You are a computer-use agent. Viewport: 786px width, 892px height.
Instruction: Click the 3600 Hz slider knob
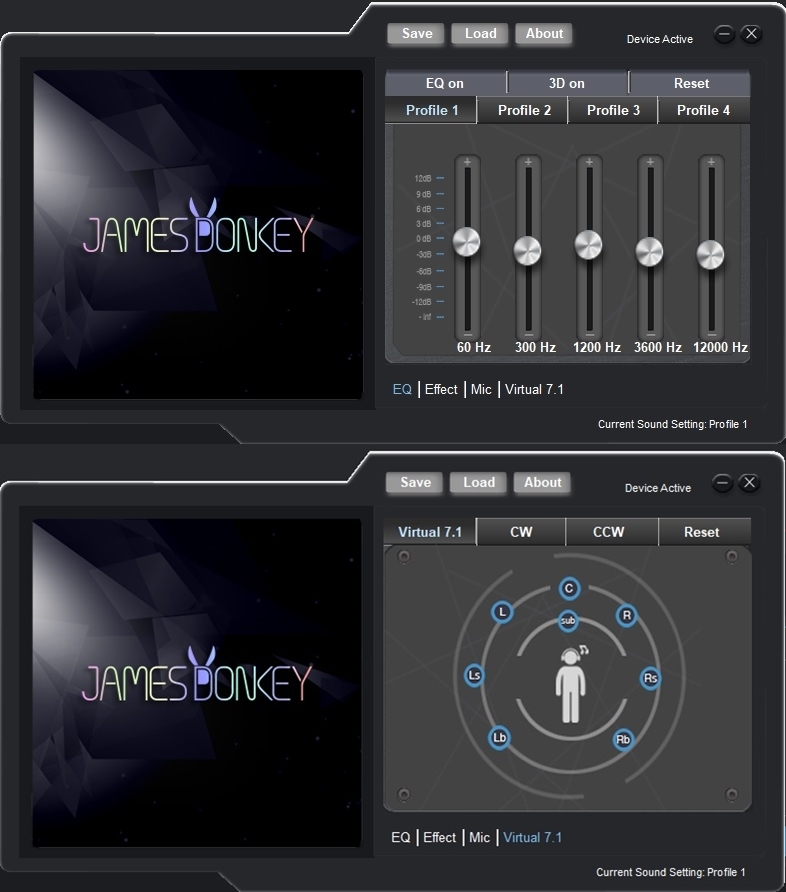pos(650,252)
